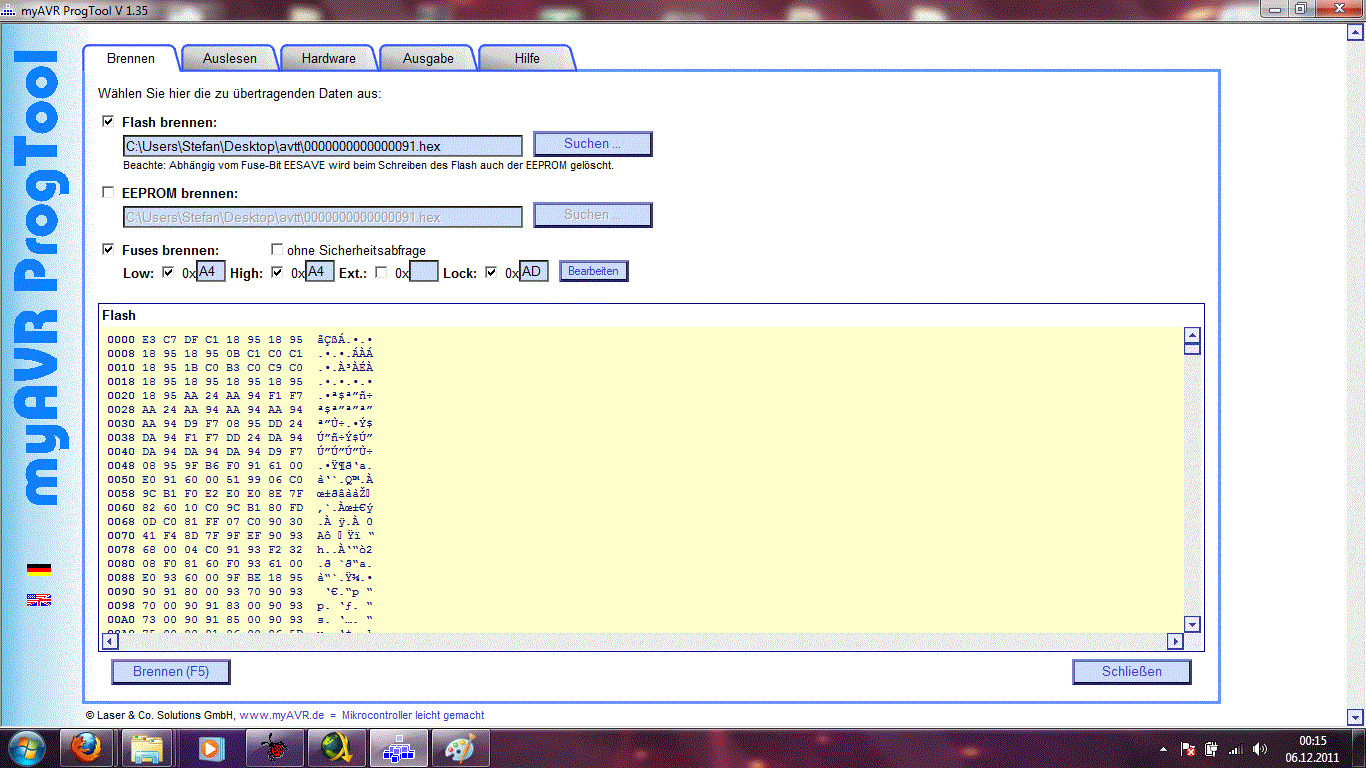Enable the EEPROM brennen checkbox
Screen dimensions: 1366x768
(x=108, y=192)
